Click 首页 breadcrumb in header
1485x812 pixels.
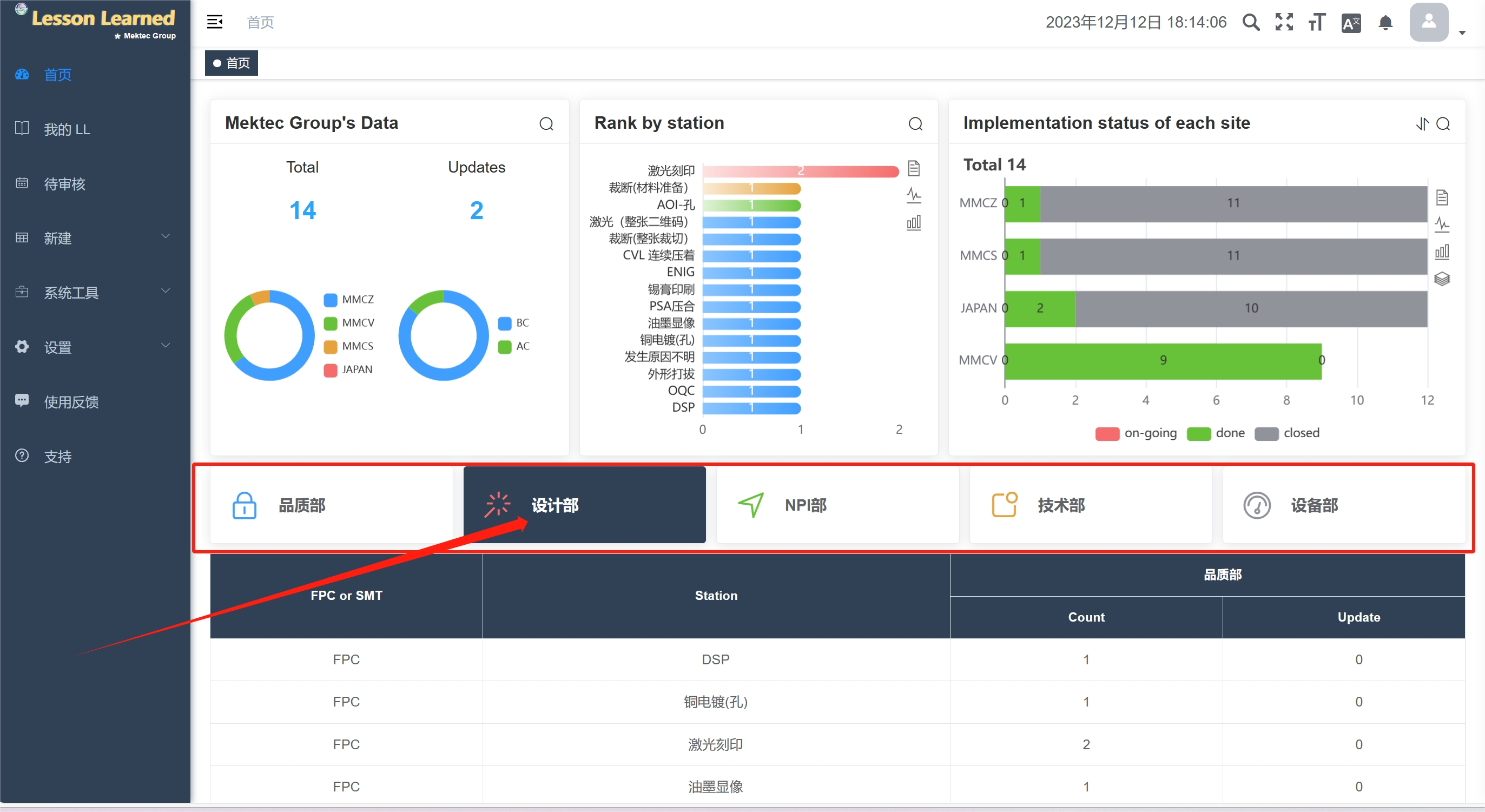click(260, 22)
